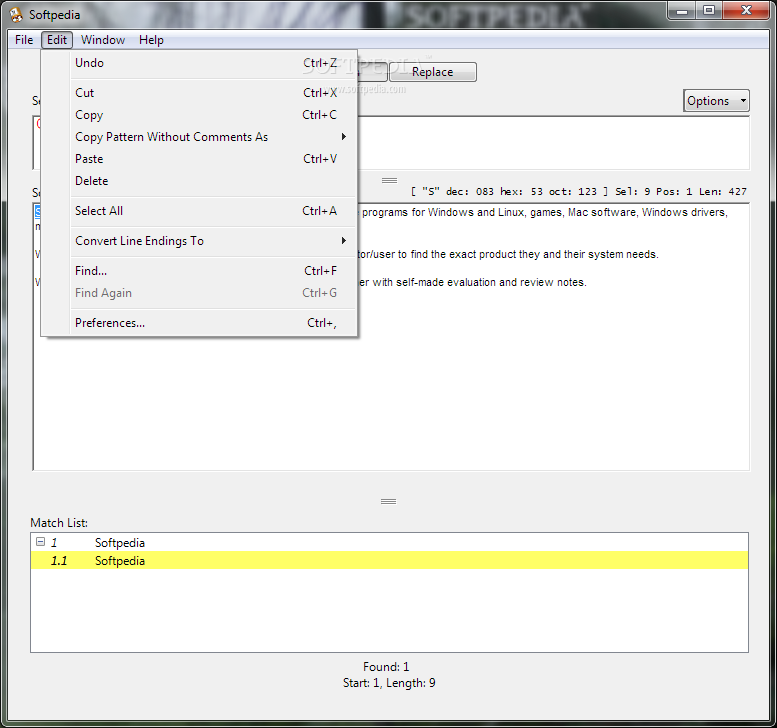This screenshot has width=777, height=728.
Task: Expand Convert Line Endings To submenu
Action: (x=213, y=241)
